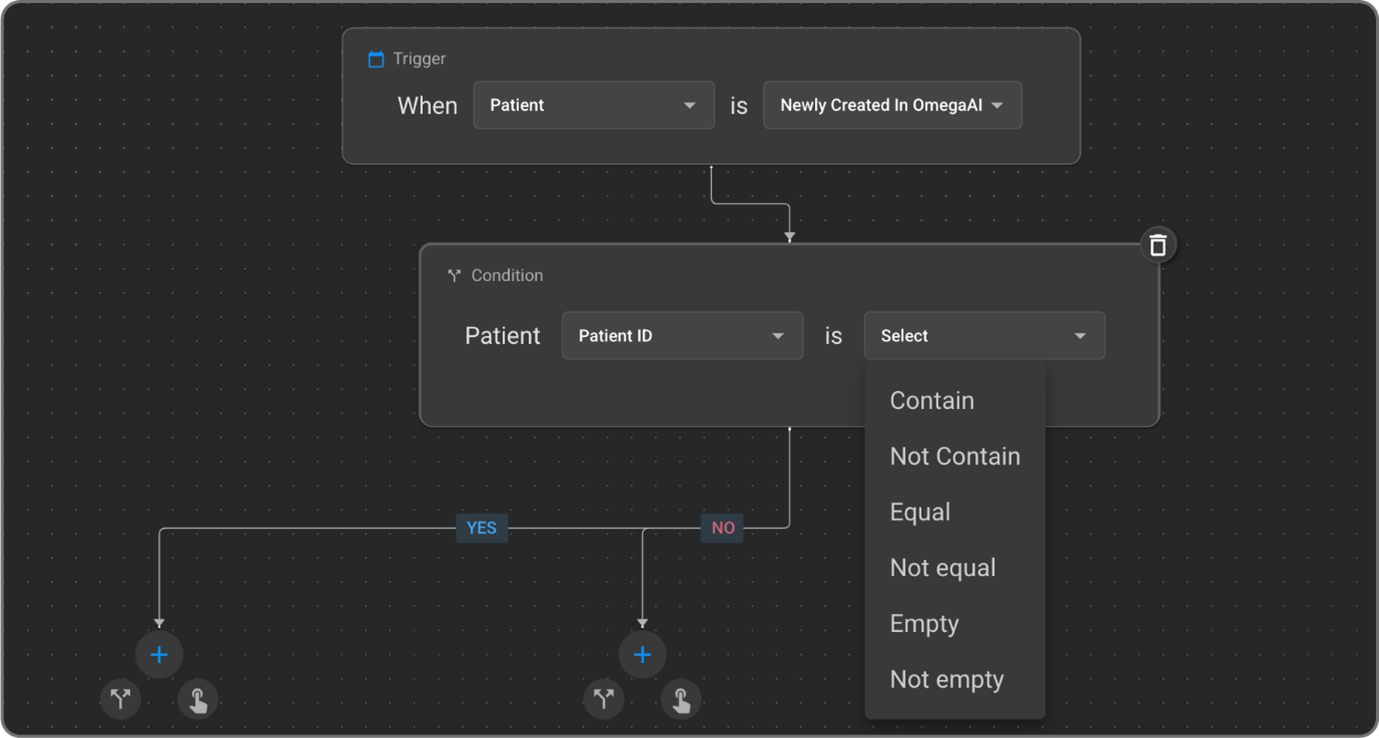Delete the Condition node with trash icon
Viewport: 1379px width, 738px height.
click(1158, 245)
